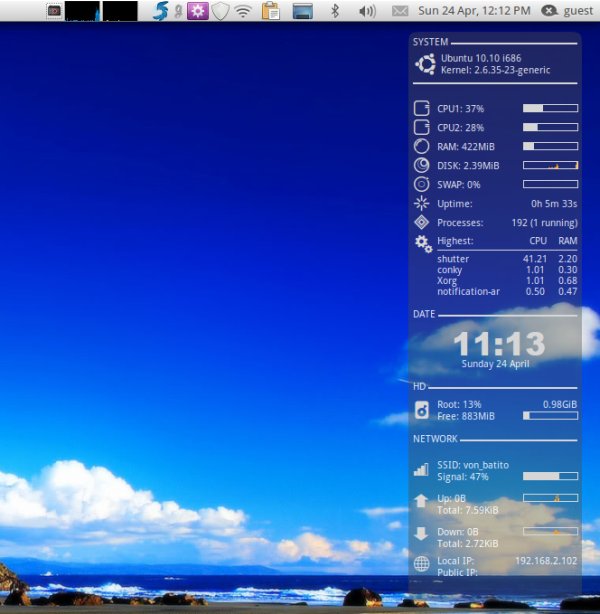600x614 pixels.
Task: Click the empty SWAP usage bar
Action: 550,184
